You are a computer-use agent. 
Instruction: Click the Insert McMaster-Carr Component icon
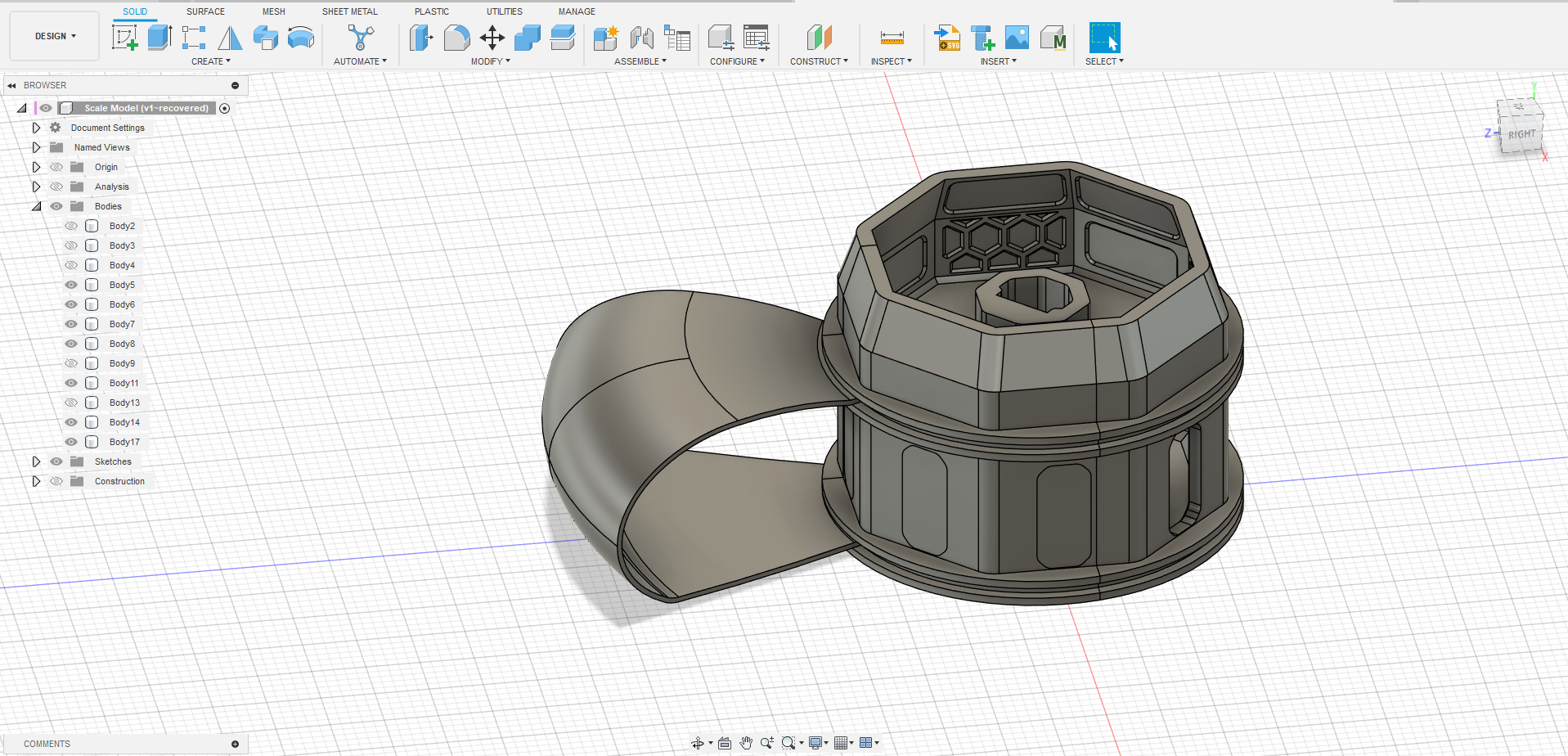[1053, 38]
